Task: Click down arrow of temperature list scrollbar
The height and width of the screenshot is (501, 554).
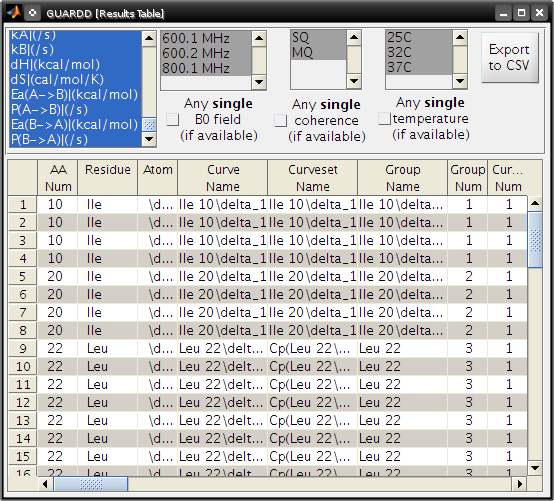Action: coord(460,81)
